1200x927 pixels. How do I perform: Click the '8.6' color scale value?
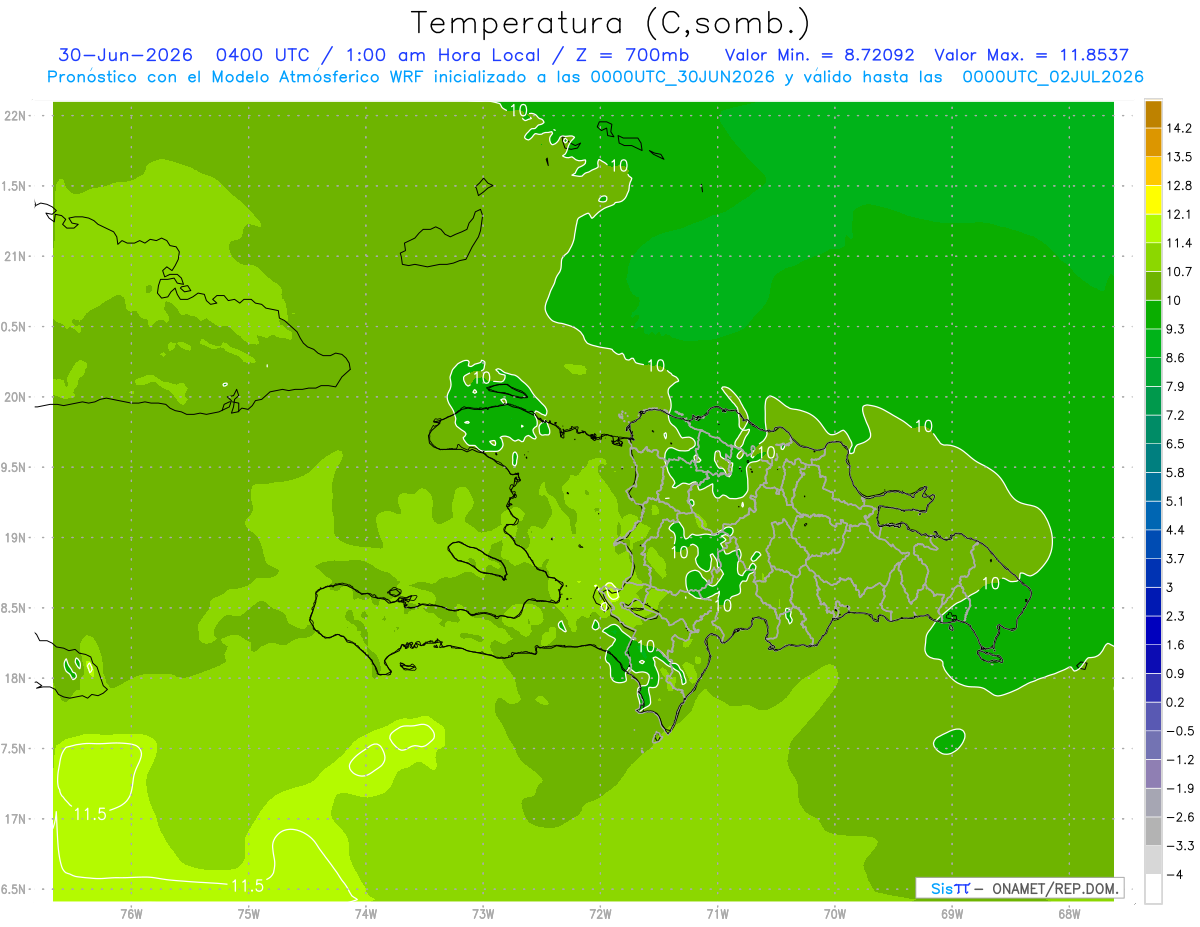[1176, 358]
